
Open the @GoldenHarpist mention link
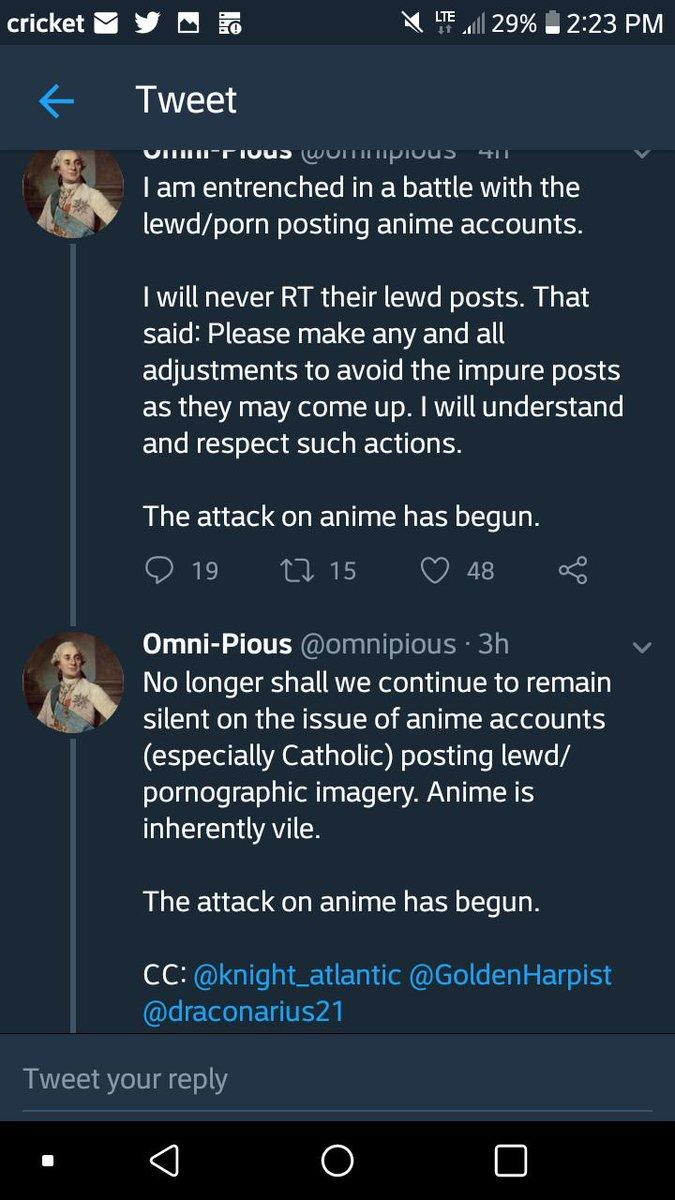[x=510, y=973]
